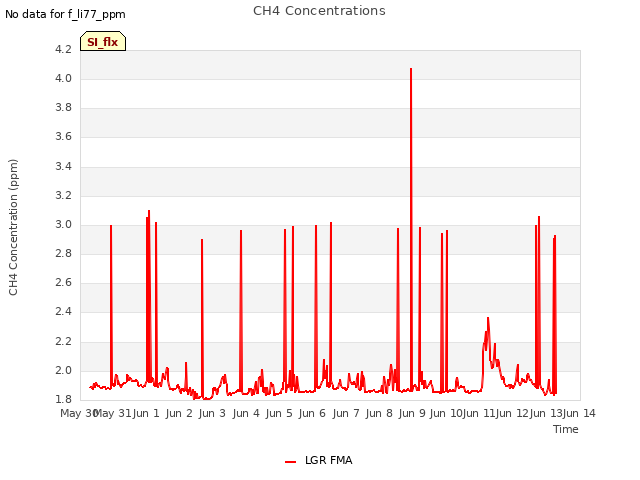Click the Jun 8 x-axis date label
This screenshot has height=480, width=640.
tap(379, 413)
